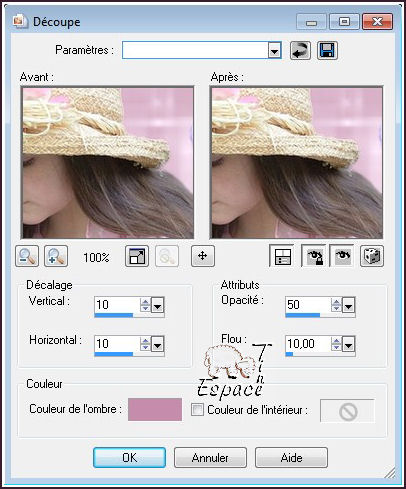
Task: Zoom in the preview with the plus magnifier
Action: point(56,256)
